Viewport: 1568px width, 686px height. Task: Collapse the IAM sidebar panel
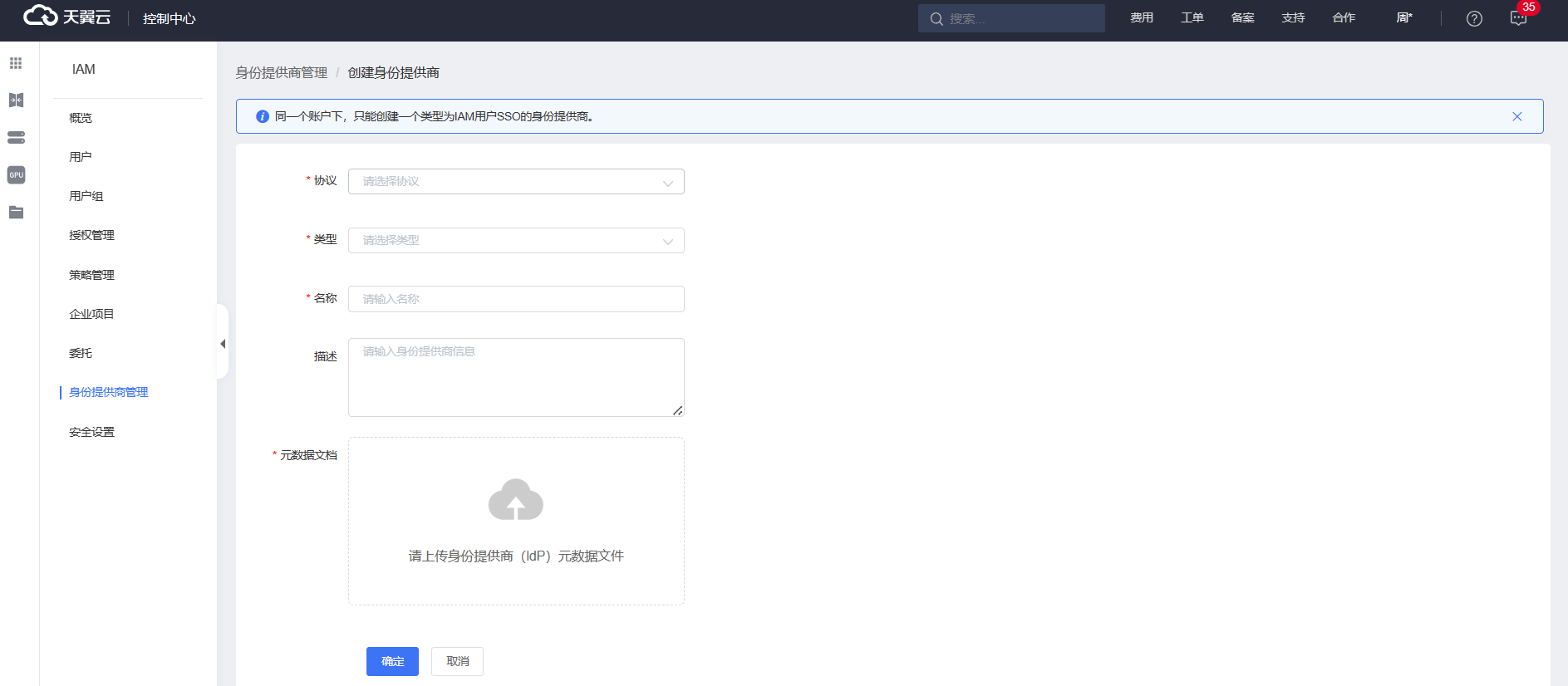coord(223,343)
